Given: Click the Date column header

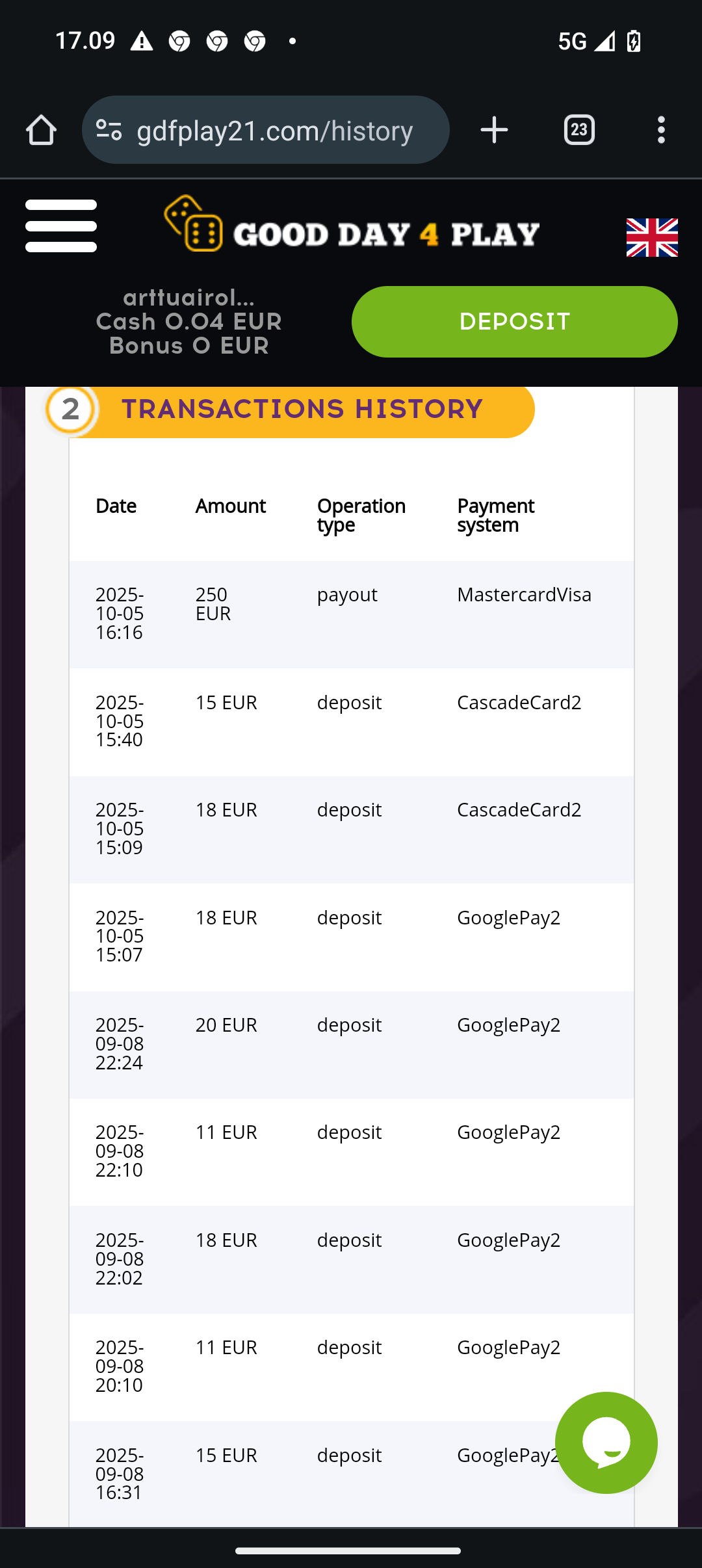Looking at the screenshot, I should point(116,506).
